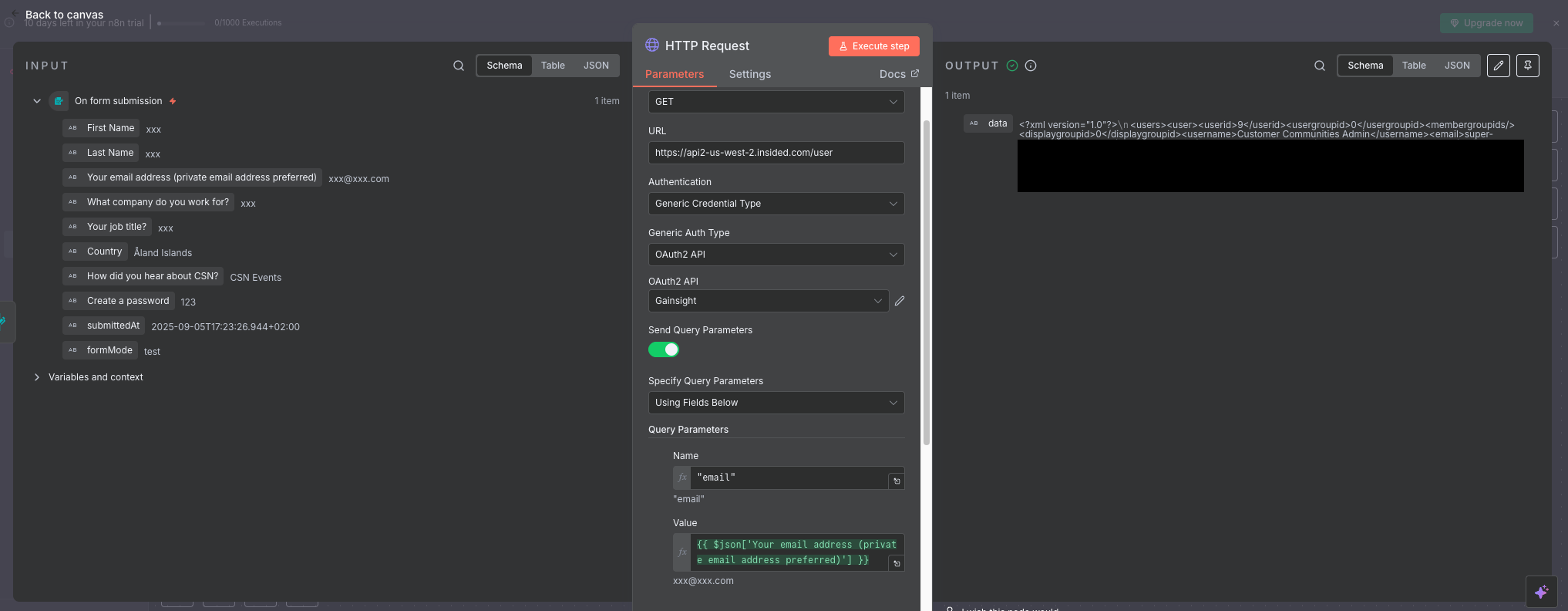Click the AB type icon beside Country
The image size is (1568, 611).
tap(73, 251)
